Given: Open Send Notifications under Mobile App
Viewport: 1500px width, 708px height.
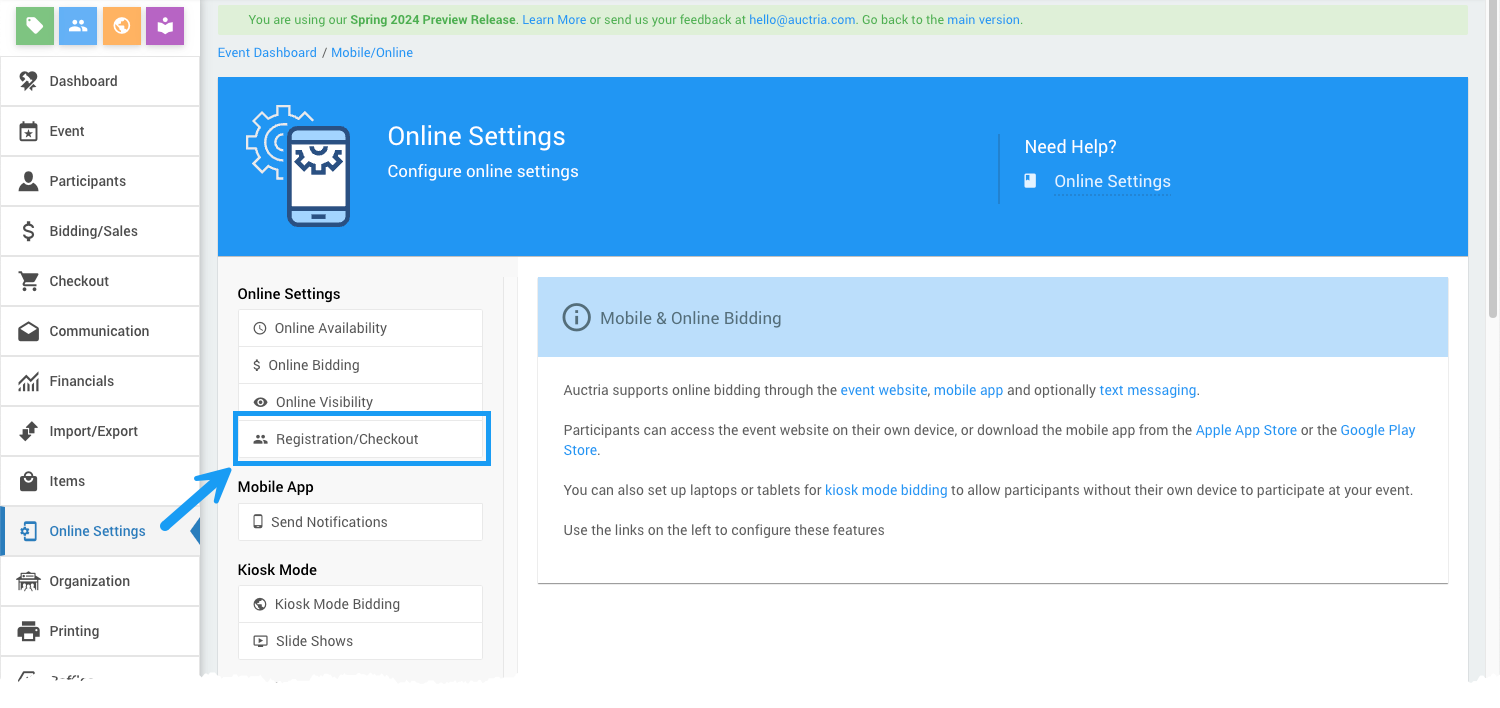Looking at the screenshot, I should 329,522.
